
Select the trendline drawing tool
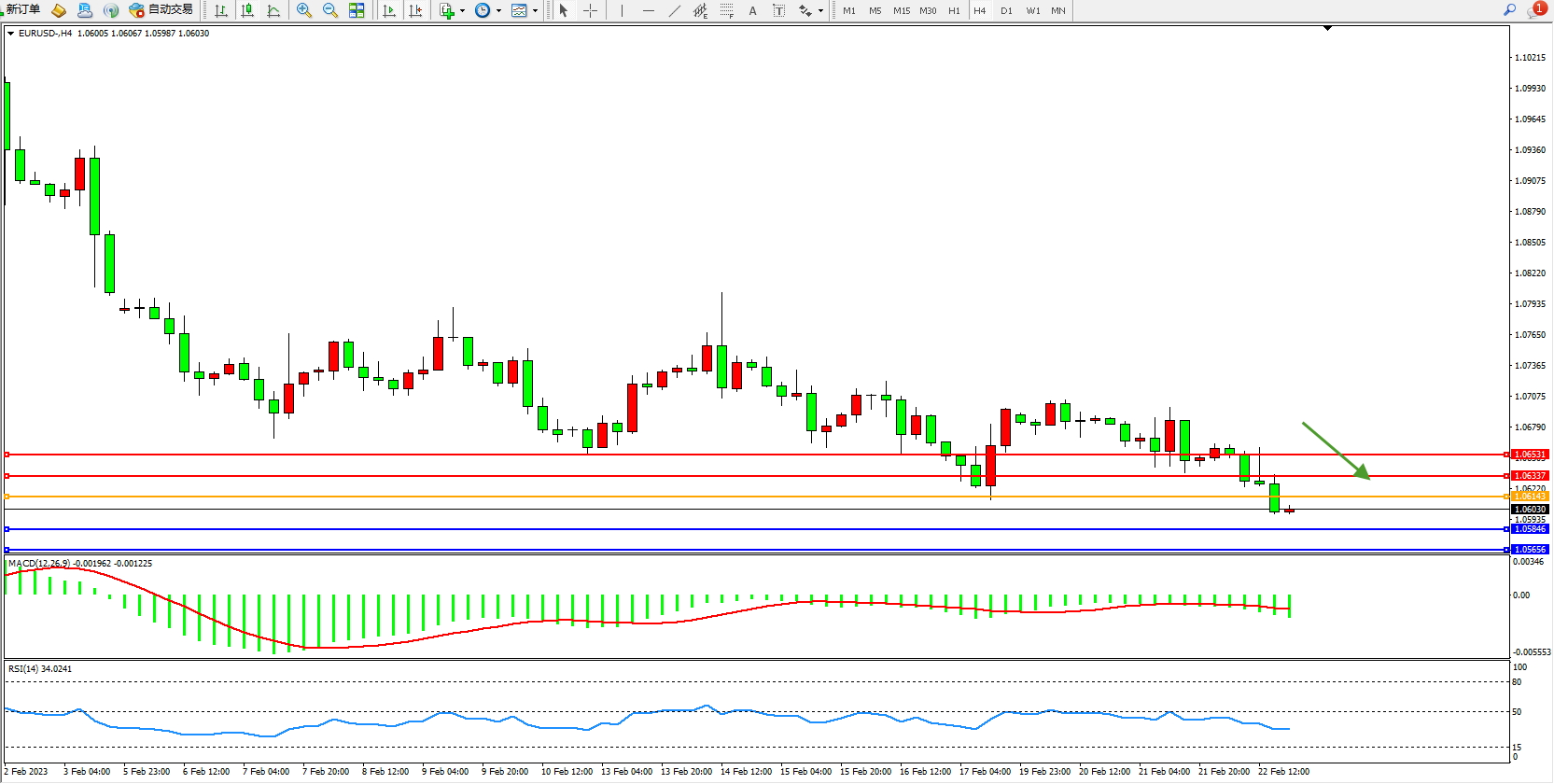coord(675,10)
